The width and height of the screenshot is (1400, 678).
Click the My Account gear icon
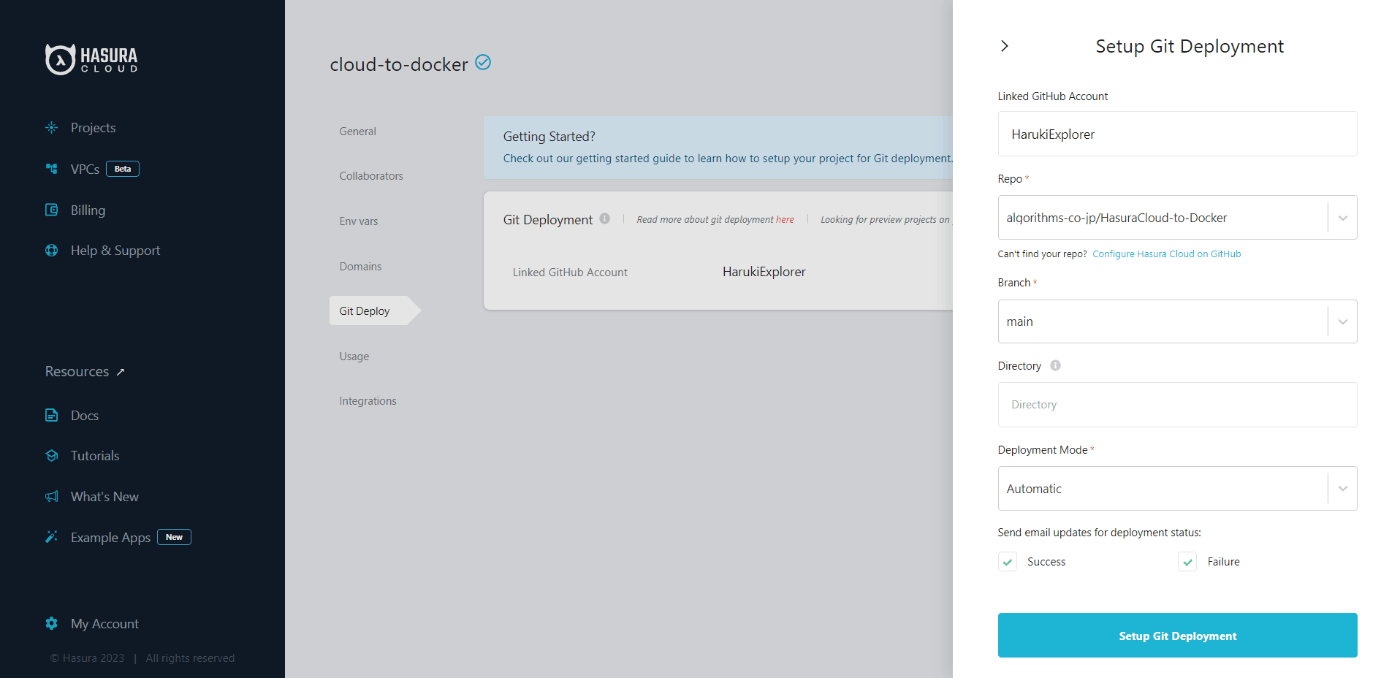52,623
